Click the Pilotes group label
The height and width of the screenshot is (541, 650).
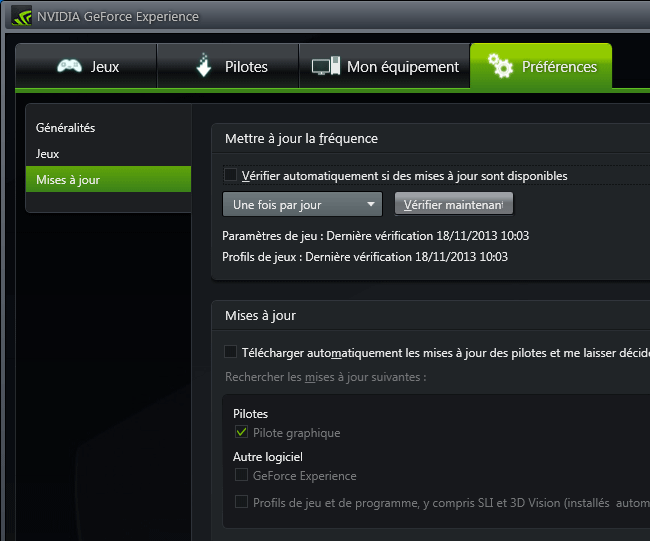[250, 414]
